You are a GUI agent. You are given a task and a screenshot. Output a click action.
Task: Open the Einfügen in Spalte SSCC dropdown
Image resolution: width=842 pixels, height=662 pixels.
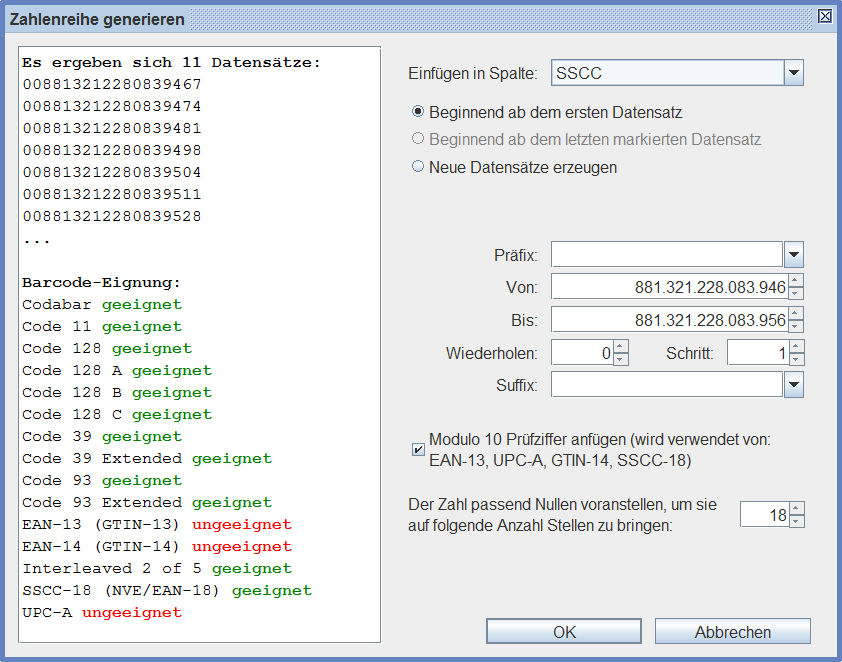[x=794, y=72]
